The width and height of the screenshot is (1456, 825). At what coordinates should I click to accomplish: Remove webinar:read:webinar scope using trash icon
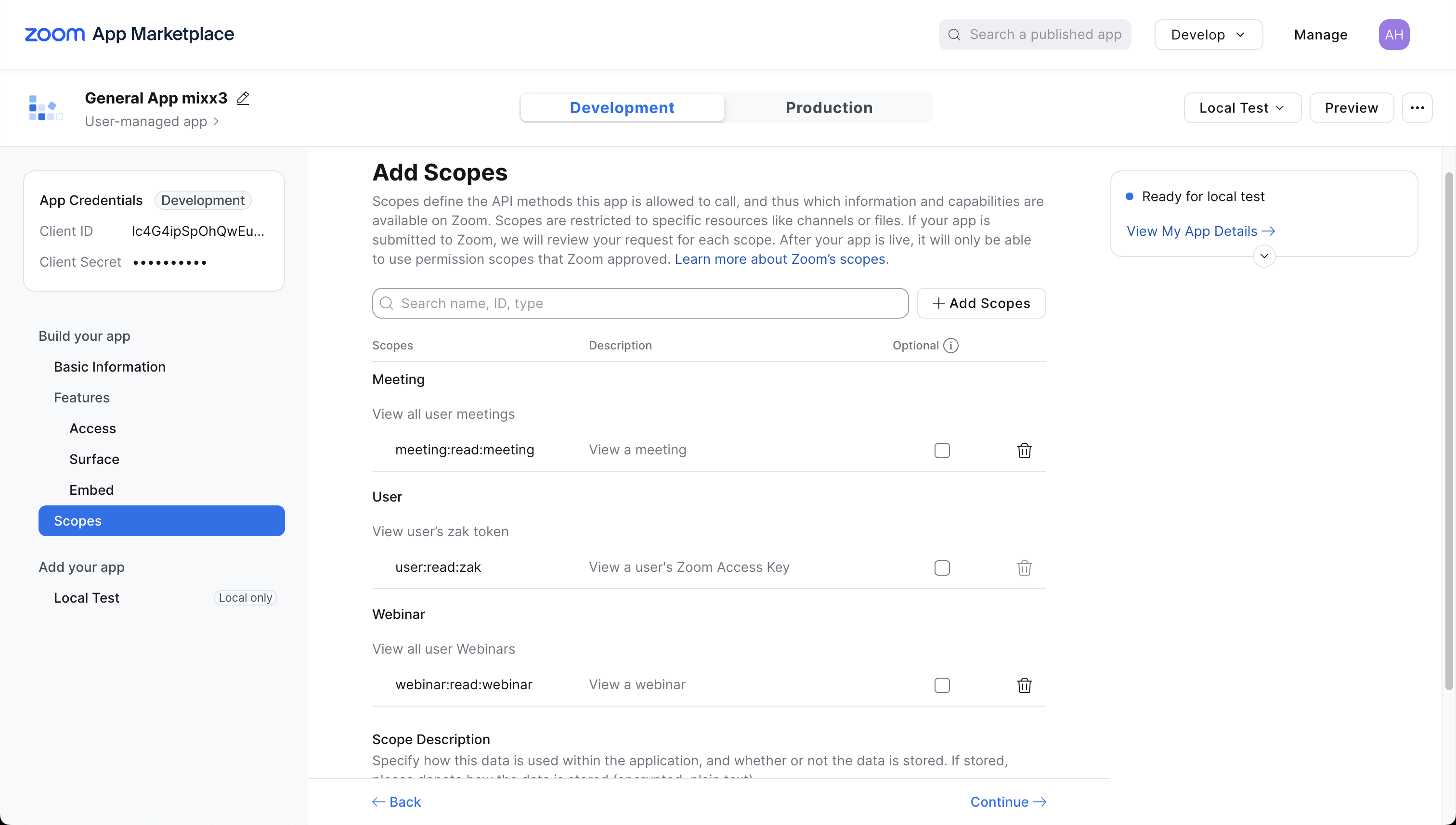pyautogui.click(x=1024, y=685)
